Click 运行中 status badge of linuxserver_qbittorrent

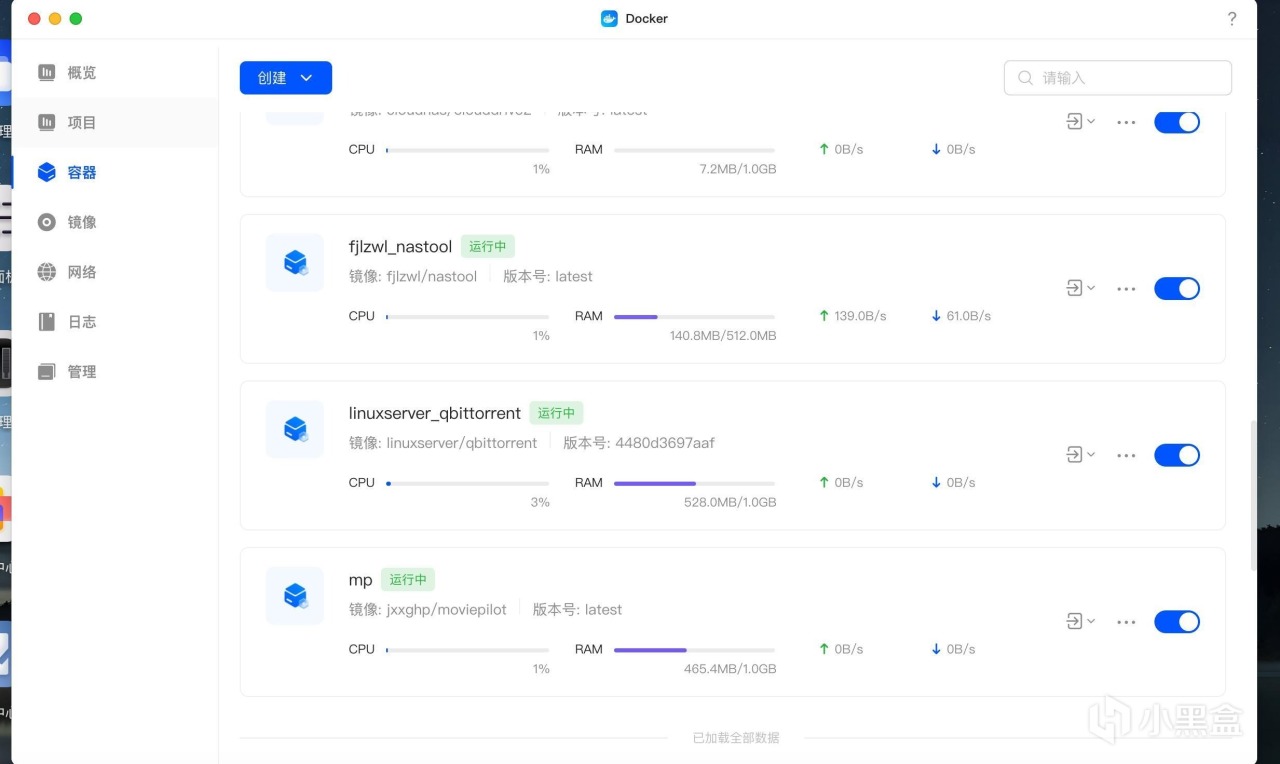tap(556, 413)
